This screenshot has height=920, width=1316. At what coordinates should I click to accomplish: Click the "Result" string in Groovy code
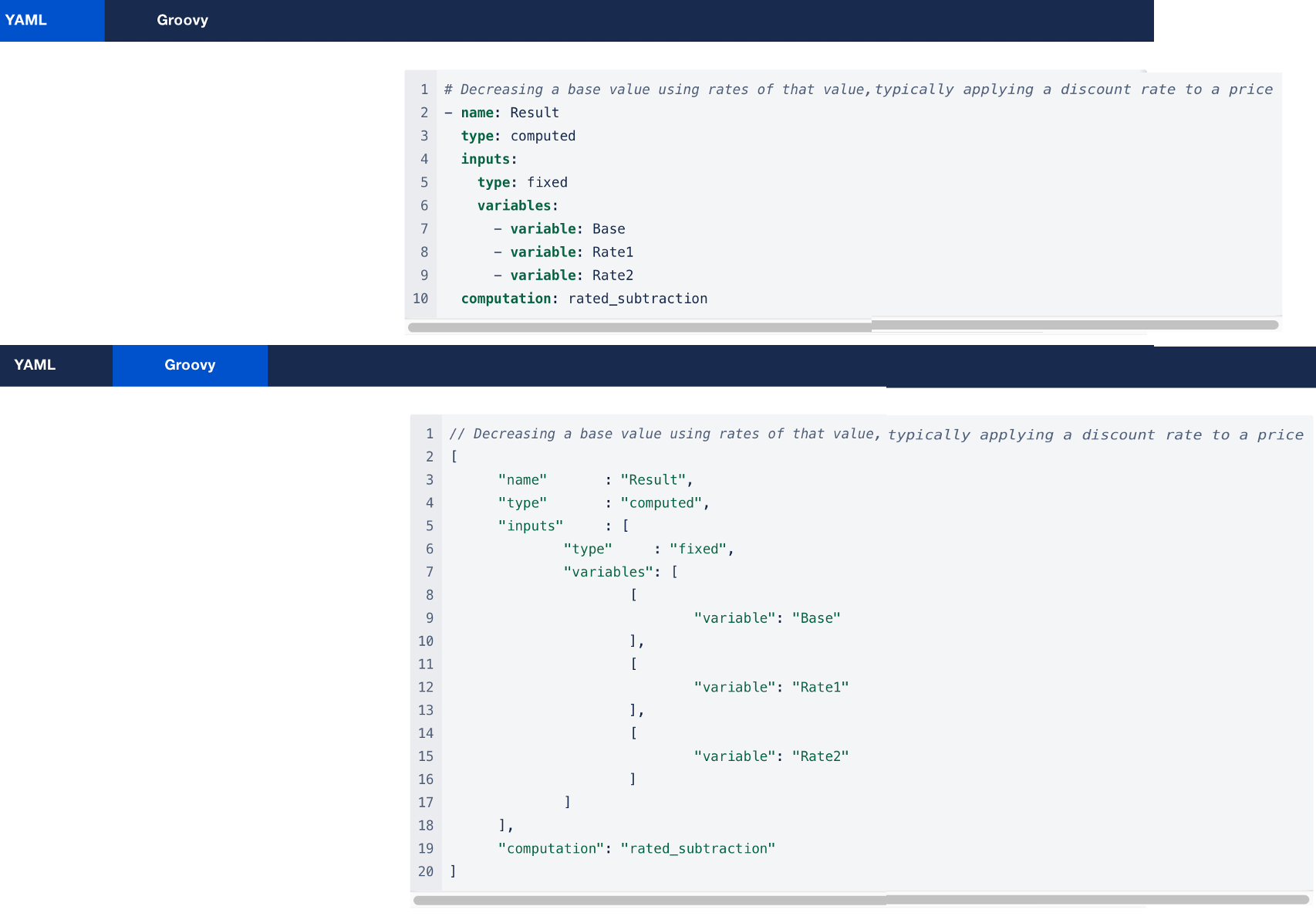point(653,480)
